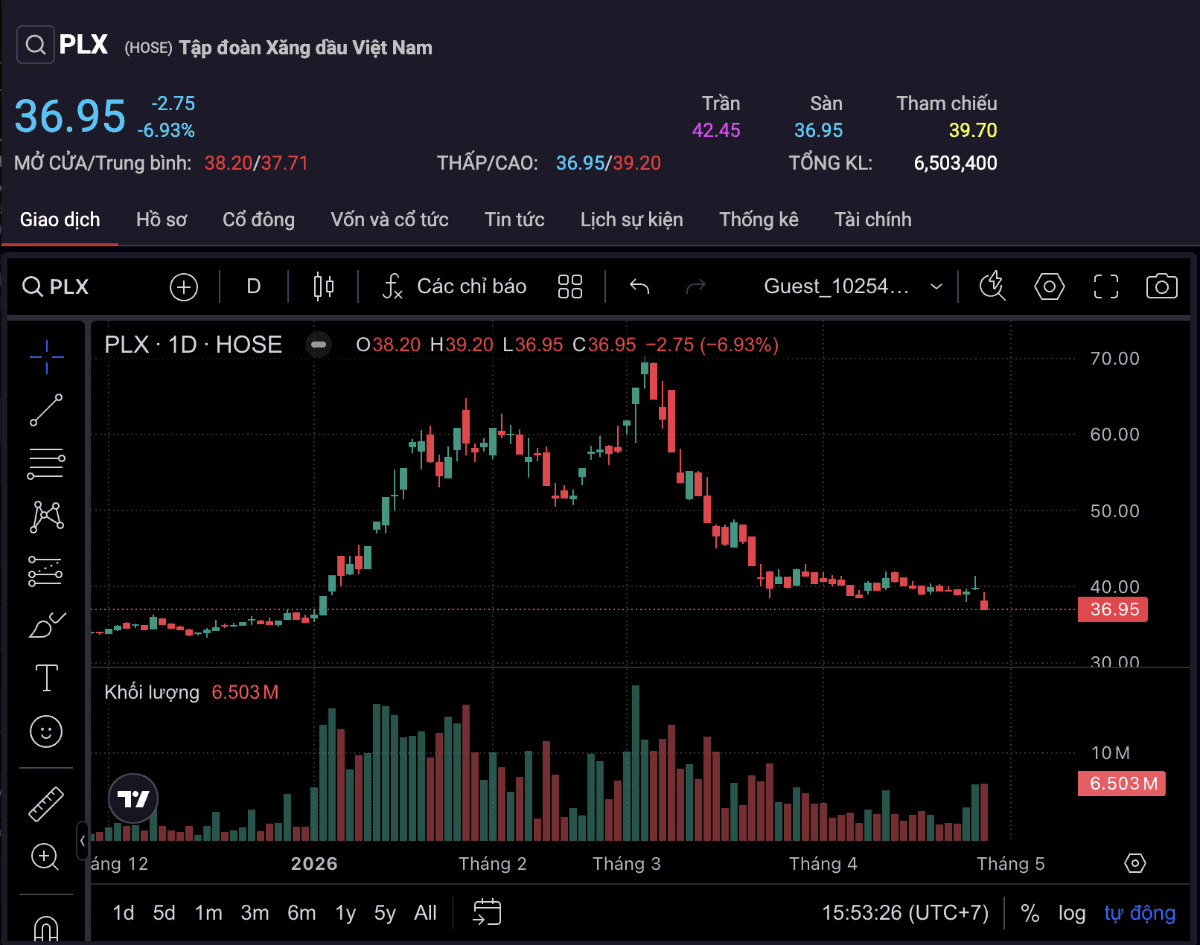The height and width of the screenshot is (945, 1200).
Task: Toggle logarithmic scale with the log button
Action: click(1072, 912)
